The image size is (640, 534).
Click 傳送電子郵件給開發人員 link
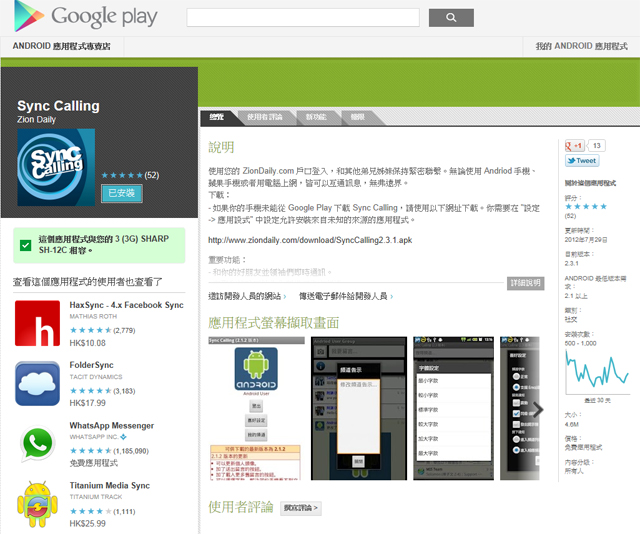(x=346, y=296)
